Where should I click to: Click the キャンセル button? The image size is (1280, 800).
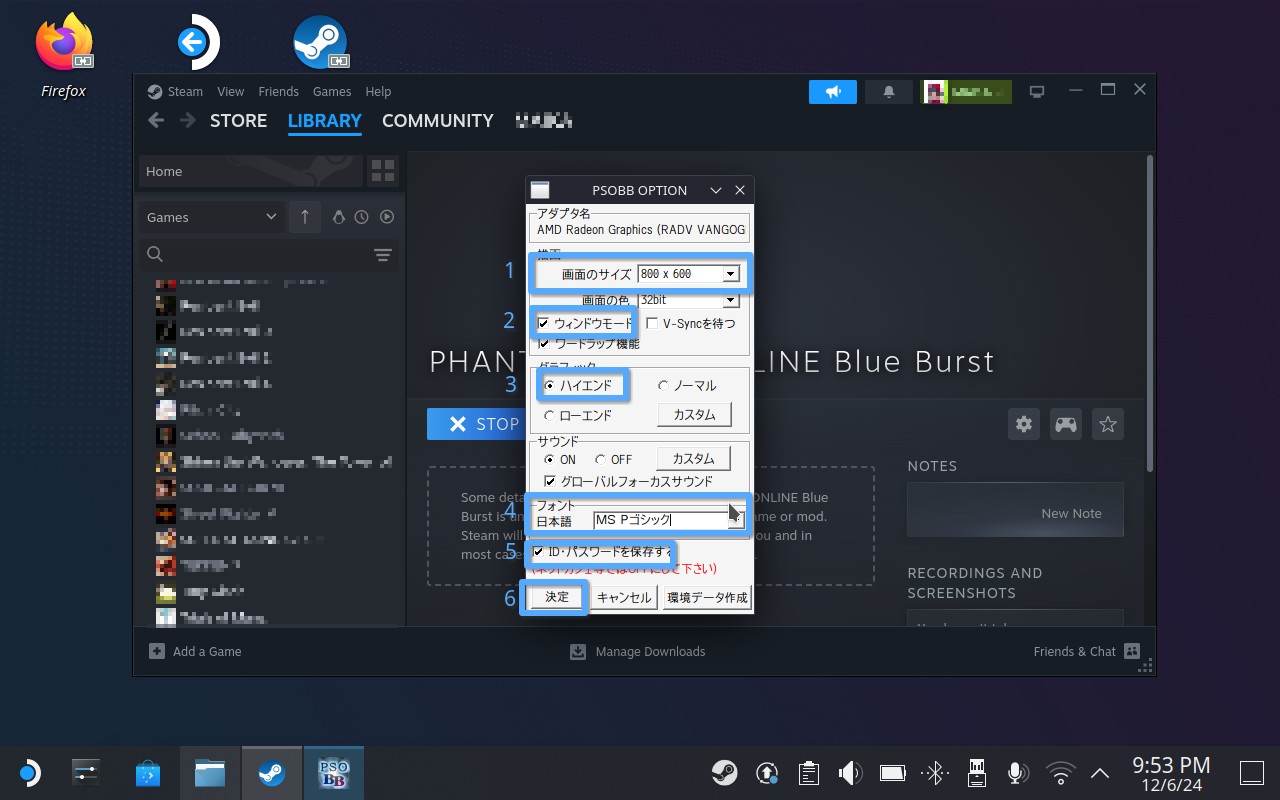(624, 598)
